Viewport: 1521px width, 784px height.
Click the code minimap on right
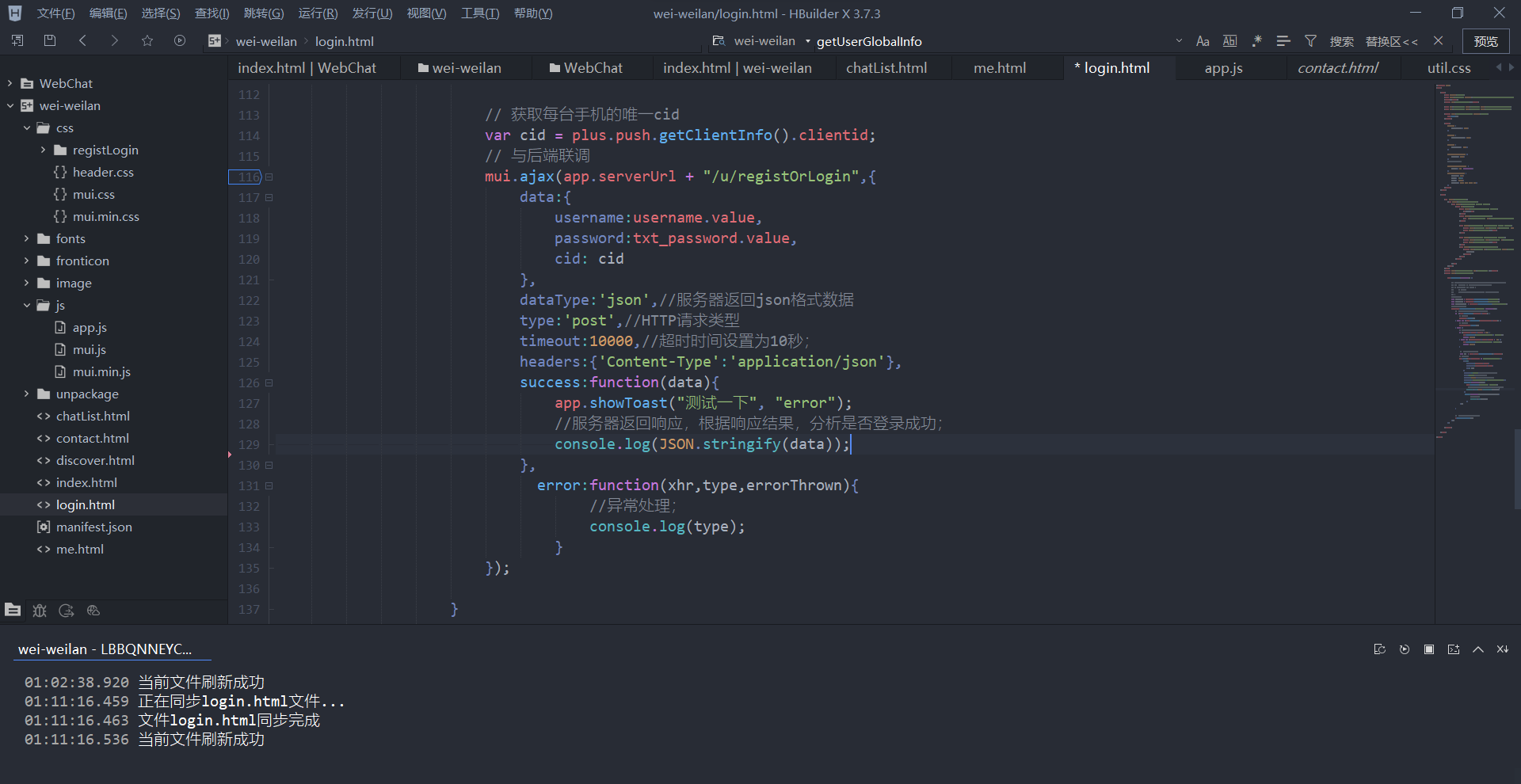point(1474,261)
